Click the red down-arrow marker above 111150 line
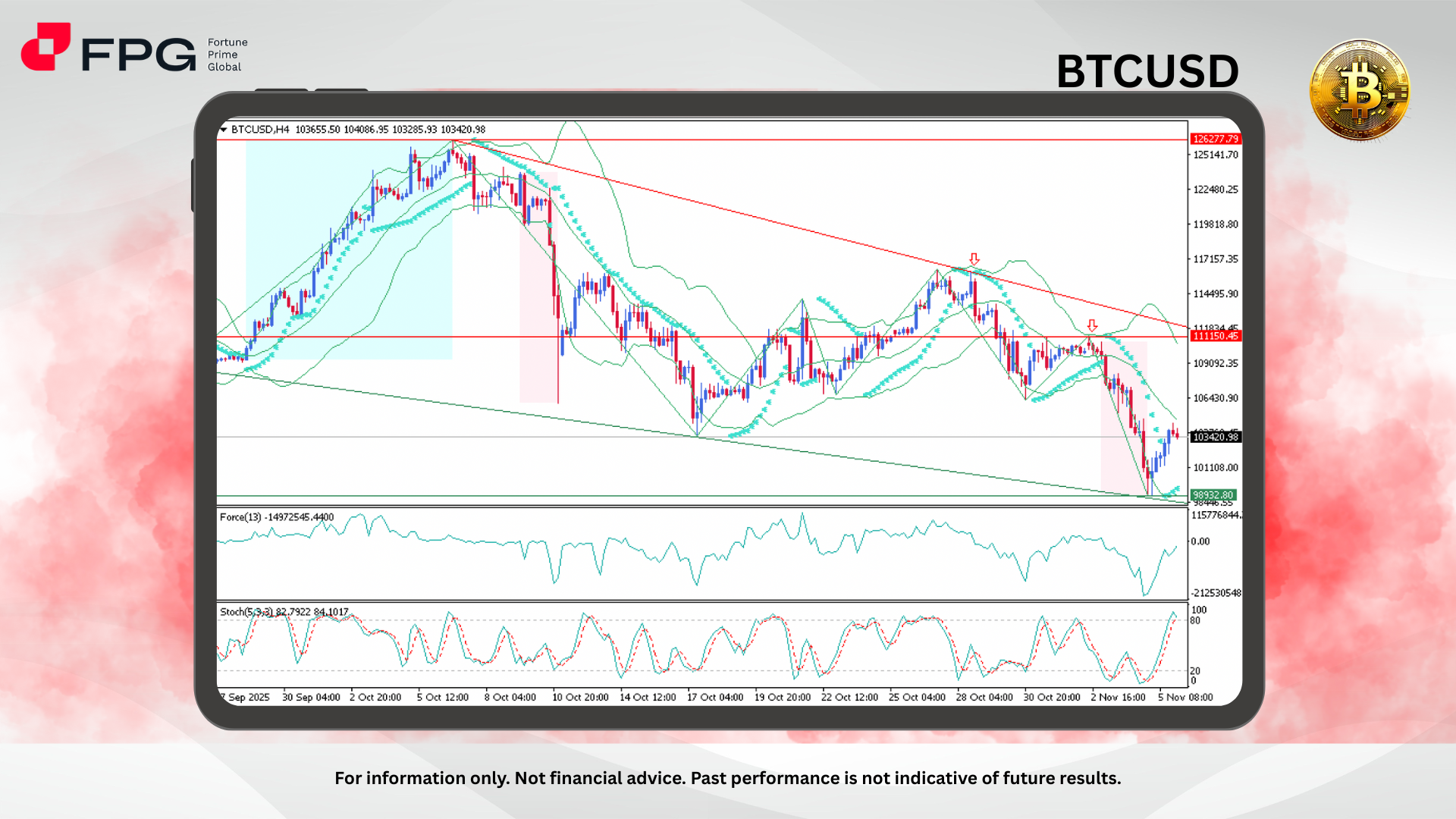This screenshot has height=819, width=1456. 1092,326
